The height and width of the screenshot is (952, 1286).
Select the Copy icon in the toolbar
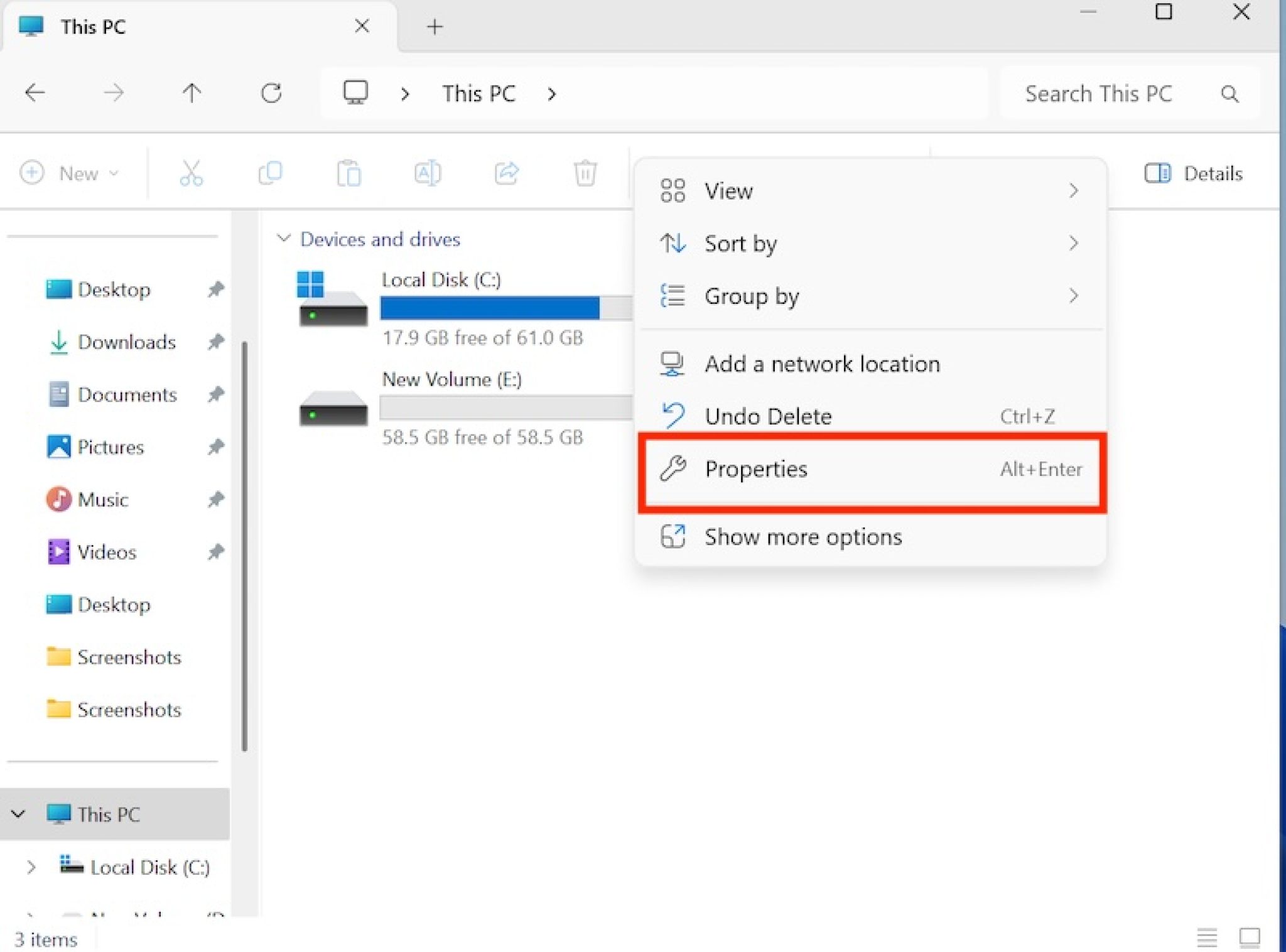click(x=271, y=173)
